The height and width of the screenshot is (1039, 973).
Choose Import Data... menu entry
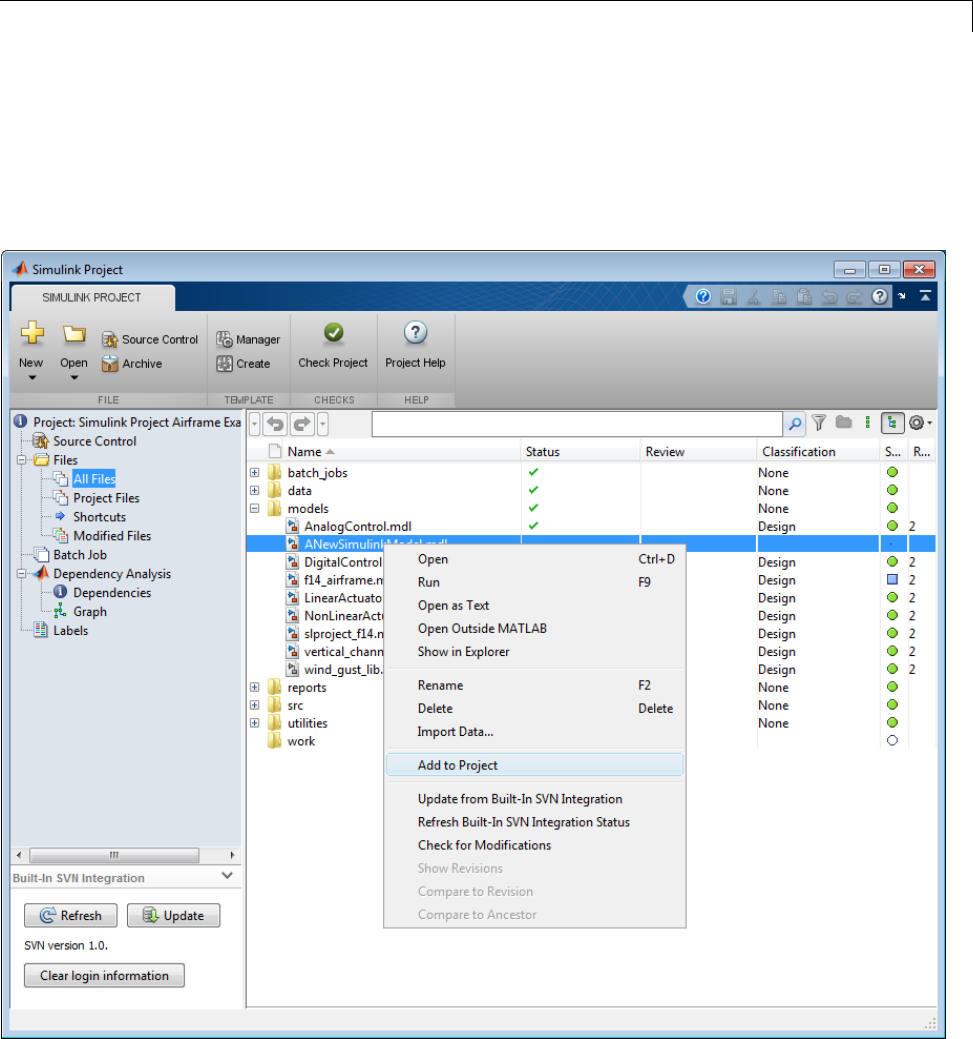click(x=534, y=732)
